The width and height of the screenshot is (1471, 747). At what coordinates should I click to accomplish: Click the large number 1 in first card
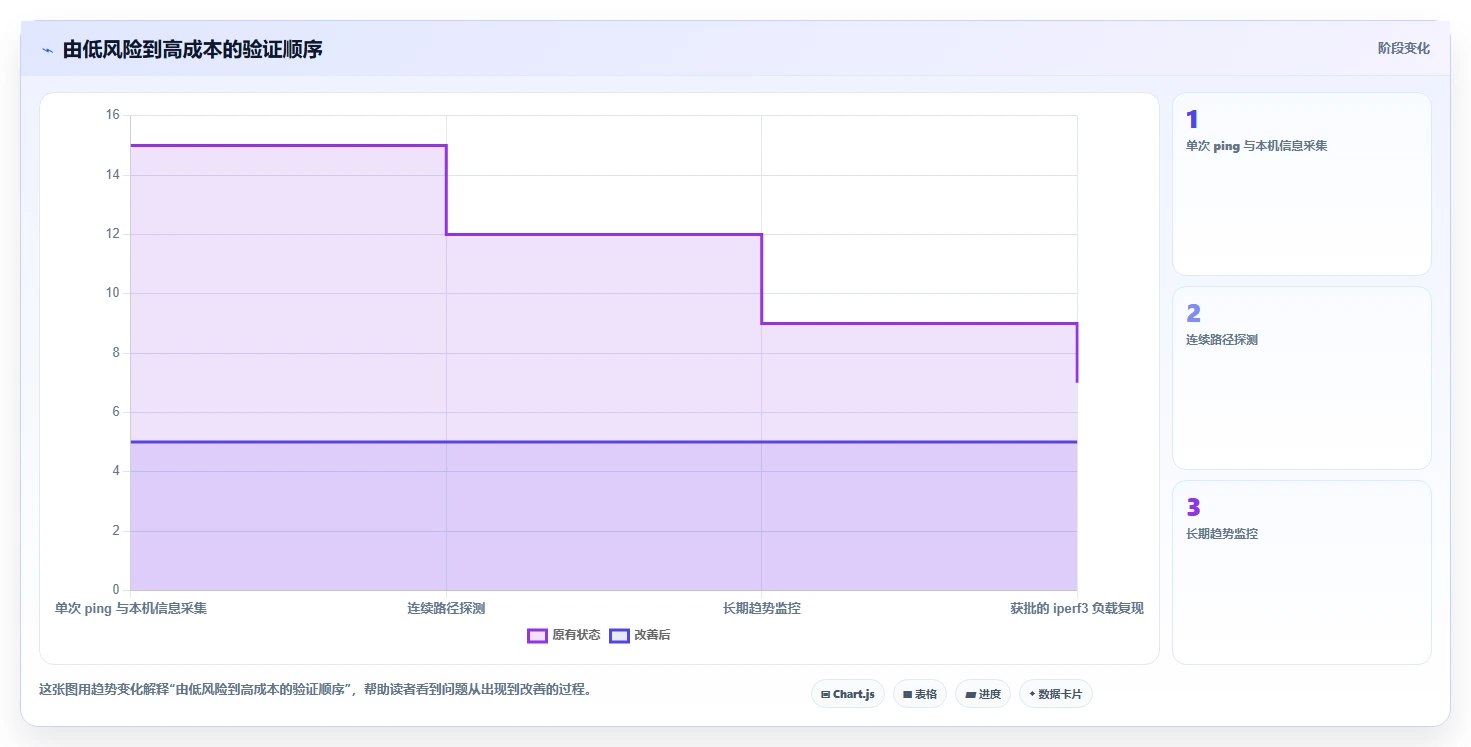click(x=1192, y=120)
